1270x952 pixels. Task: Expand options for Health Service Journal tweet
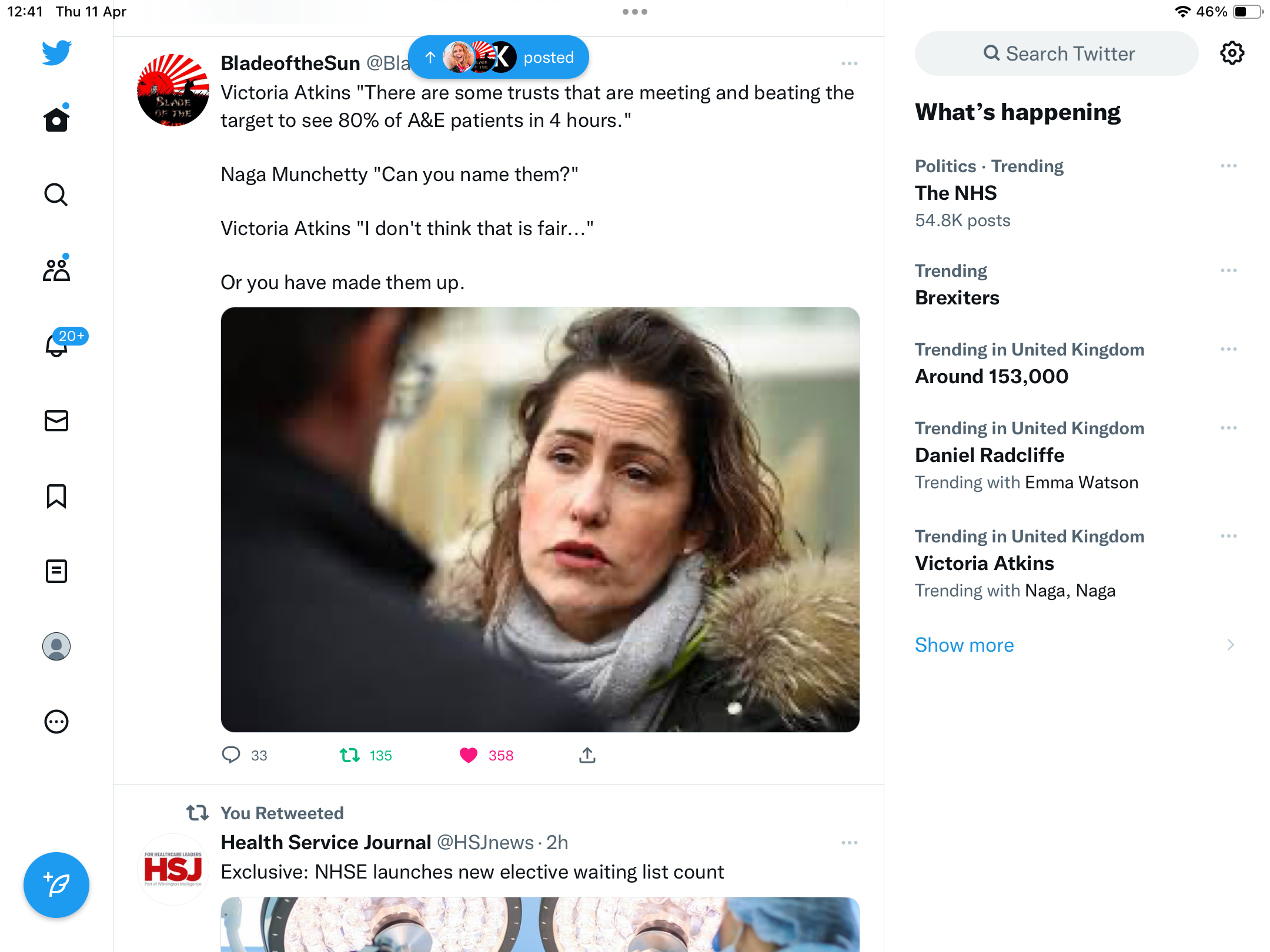pyautogui.click(x=849, y=843)
